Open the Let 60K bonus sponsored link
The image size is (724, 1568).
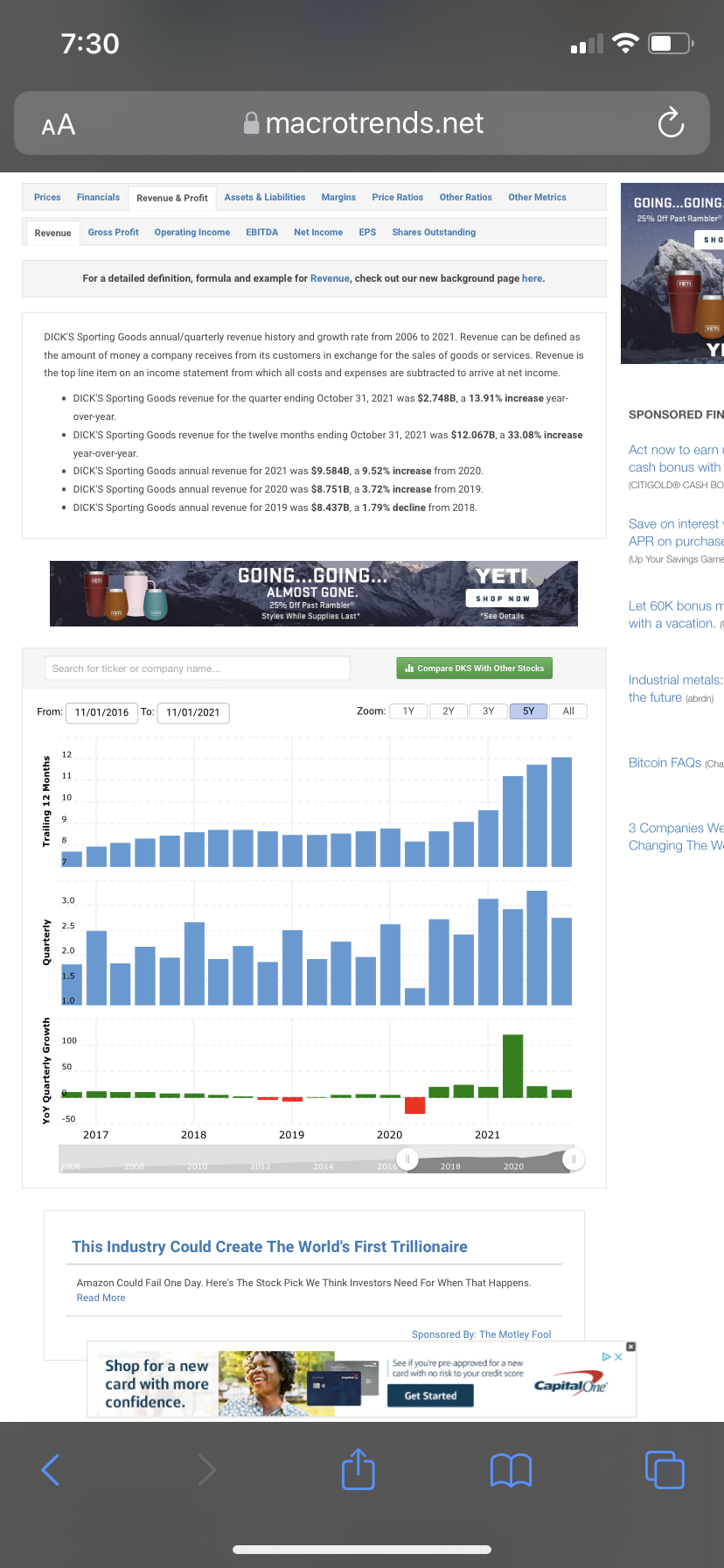coord(676,614)
